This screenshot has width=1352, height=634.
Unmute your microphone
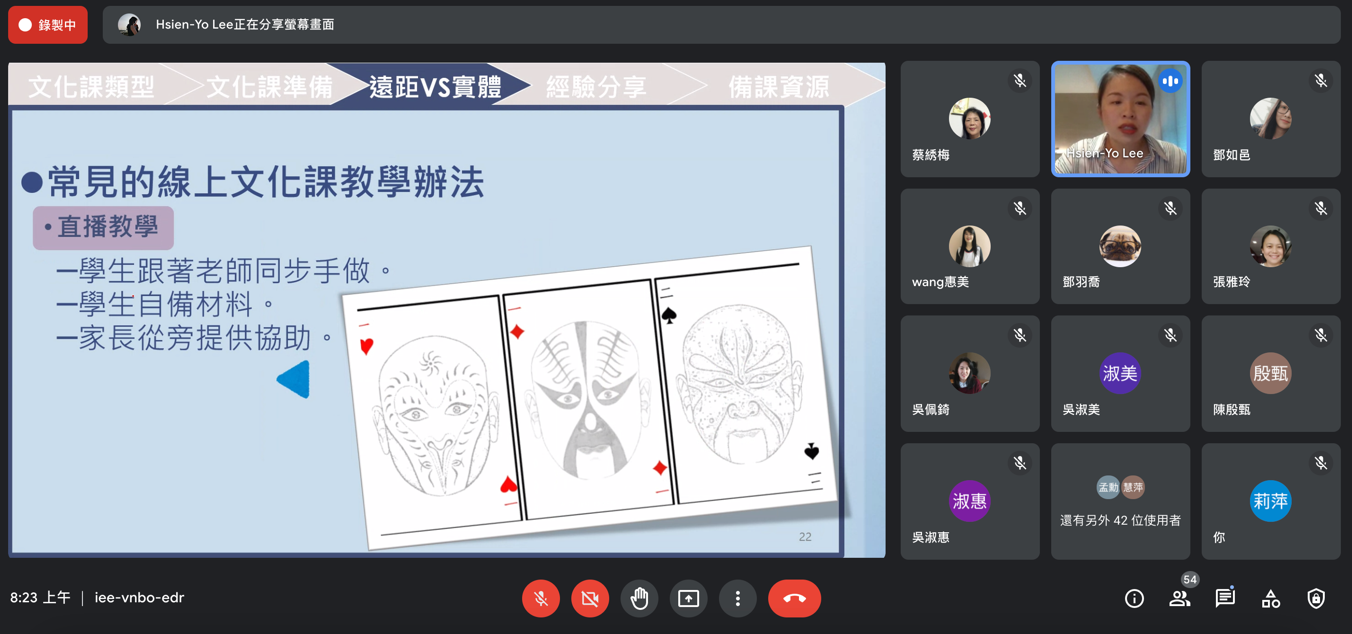click(x=541, y=598)
